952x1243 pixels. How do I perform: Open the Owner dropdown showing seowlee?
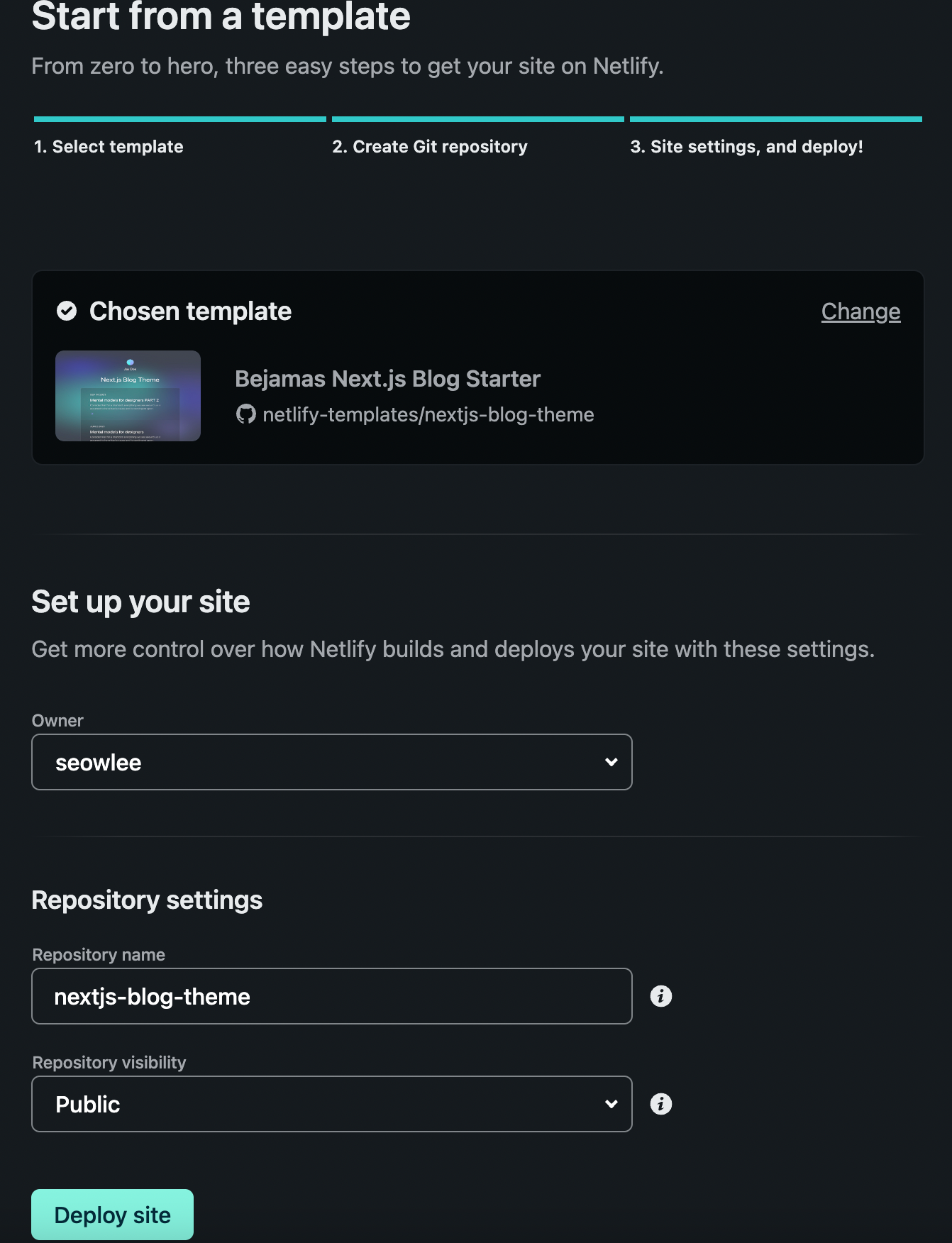tap(332, 762)
